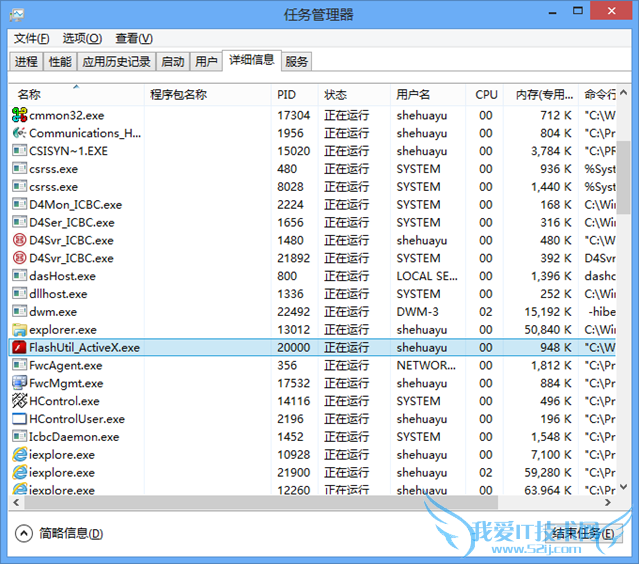Click the HControlUser.exe window icon
The image size is (639, 564).
tap(19, 419)
